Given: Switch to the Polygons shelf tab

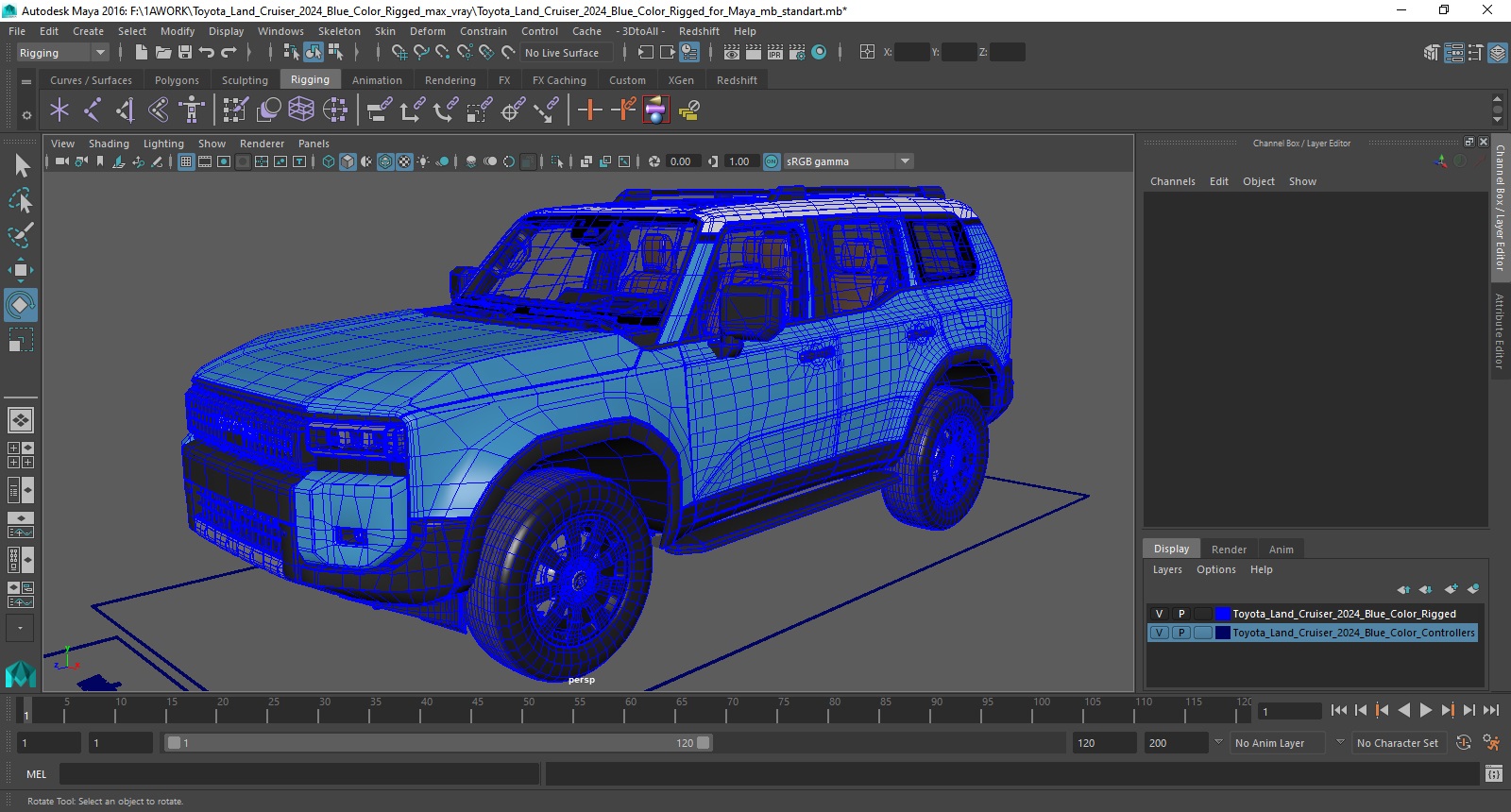Looking at the screenshot, I should point(177,80).
